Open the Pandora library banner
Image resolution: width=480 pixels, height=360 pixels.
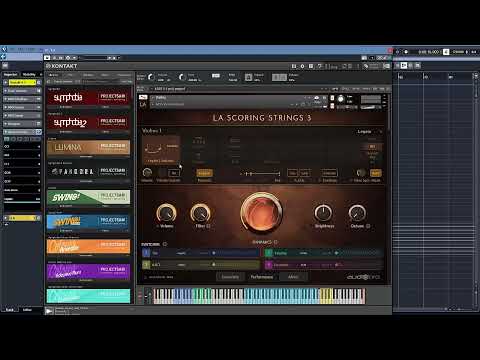click(89, 172)
